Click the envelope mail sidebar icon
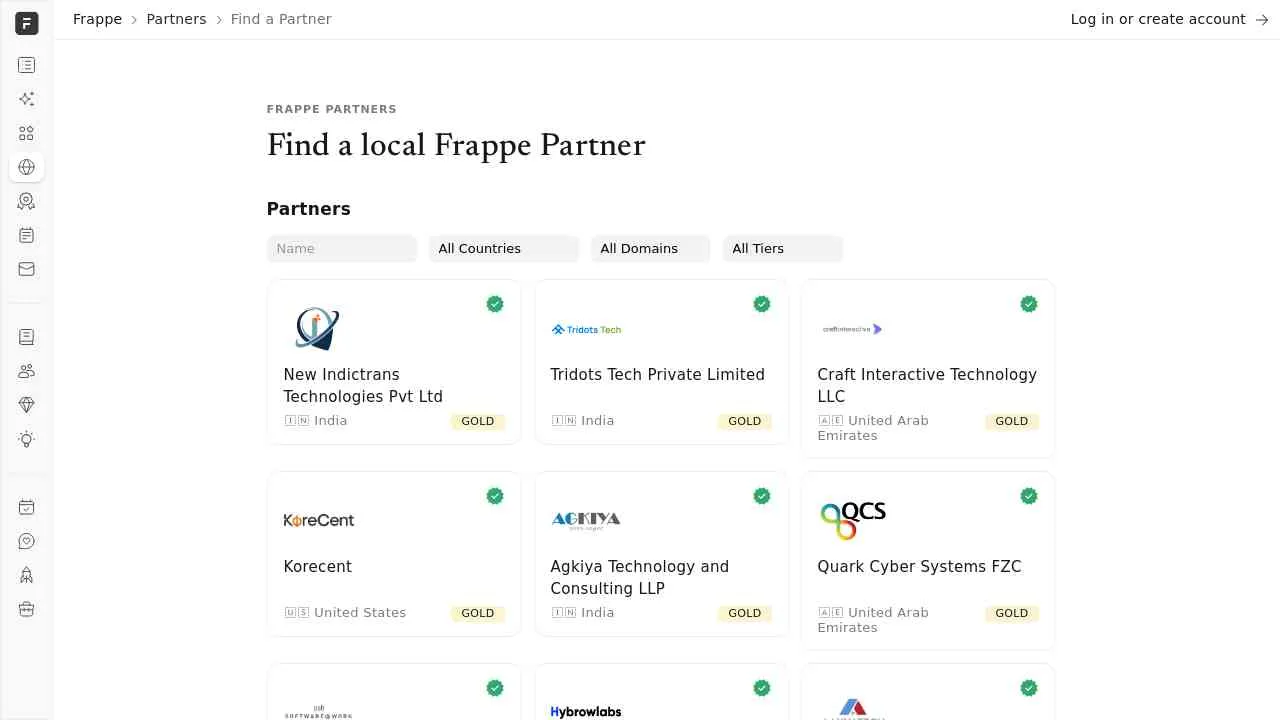Image resolution: width=1280 pixels, height=720 pixels. tap(27, 269)
